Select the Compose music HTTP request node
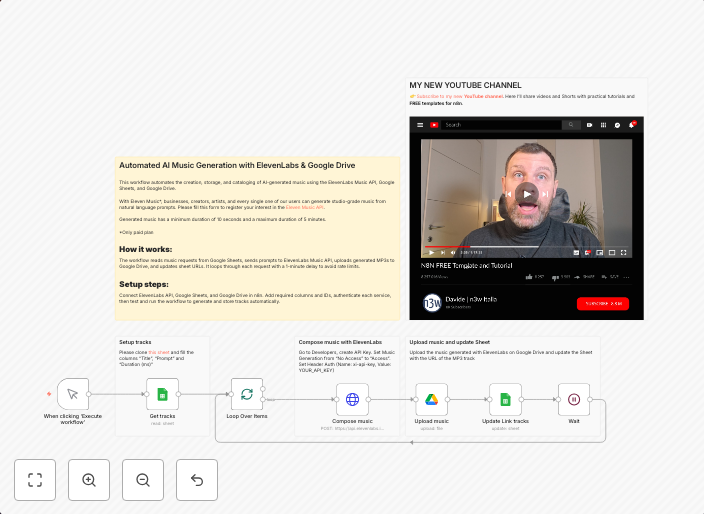 tap(352, 399)
